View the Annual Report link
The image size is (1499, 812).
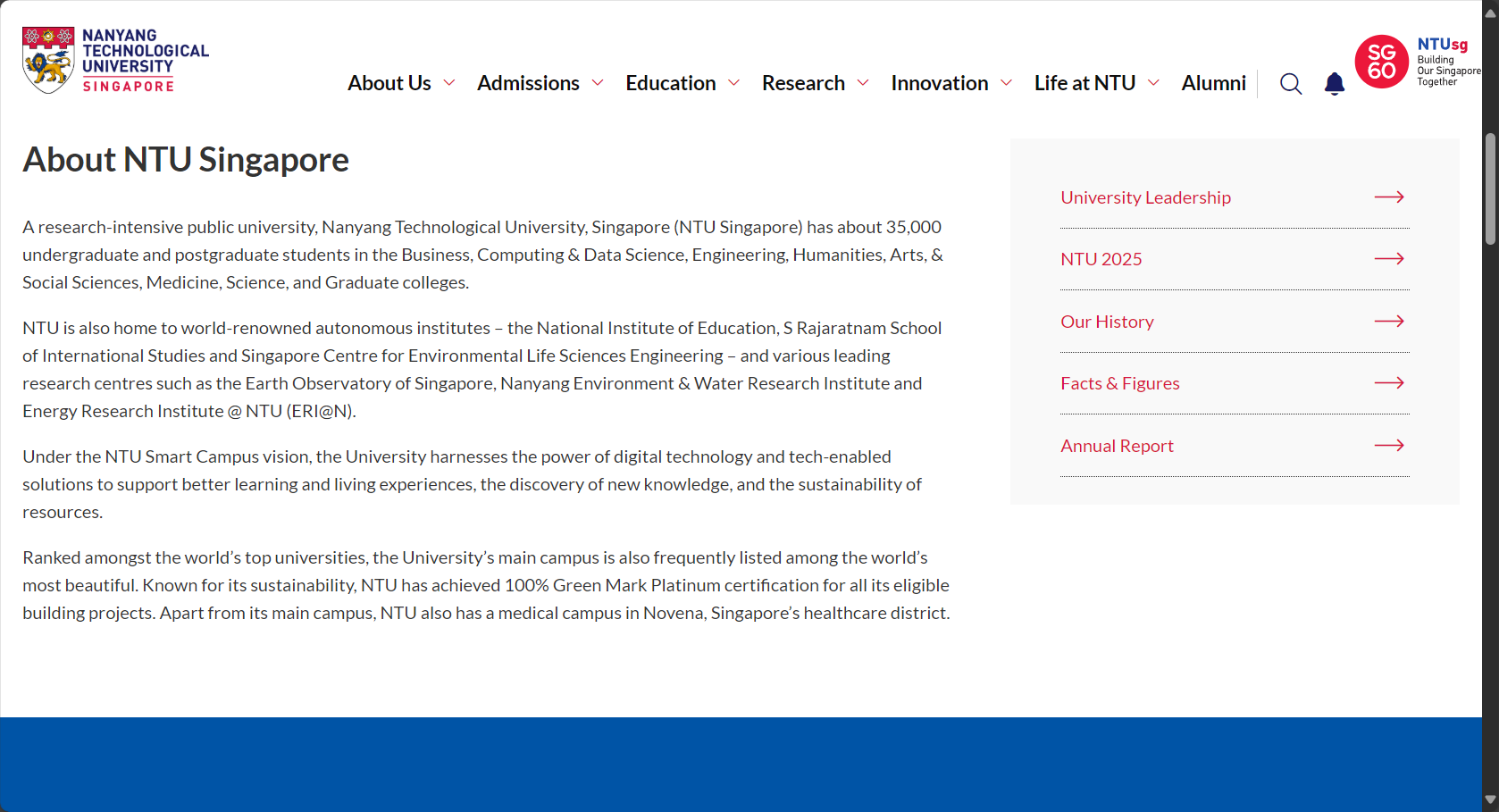click(x=1117, y=446)
